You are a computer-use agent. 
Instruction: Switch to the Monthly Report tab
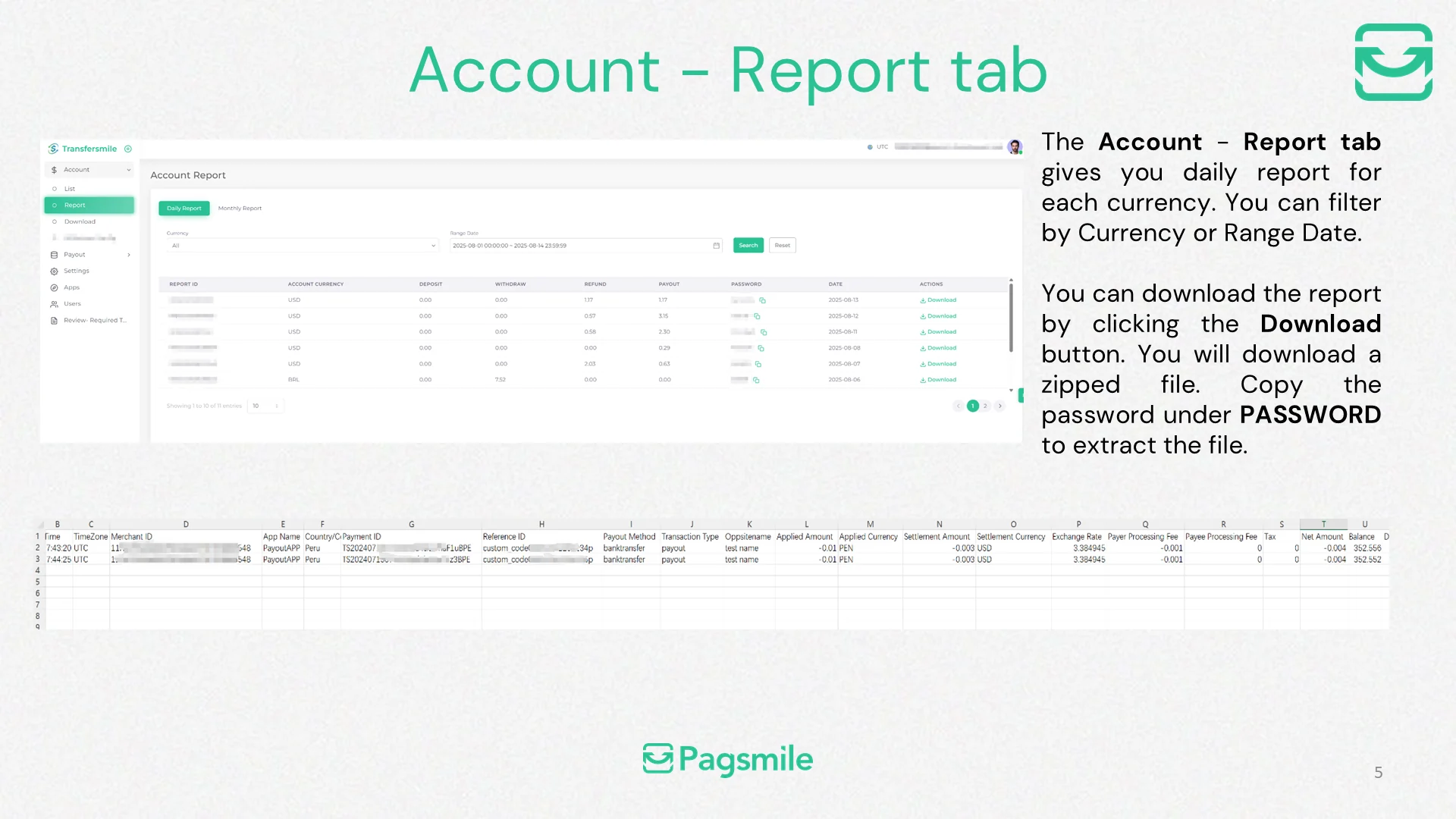(240, 209)
